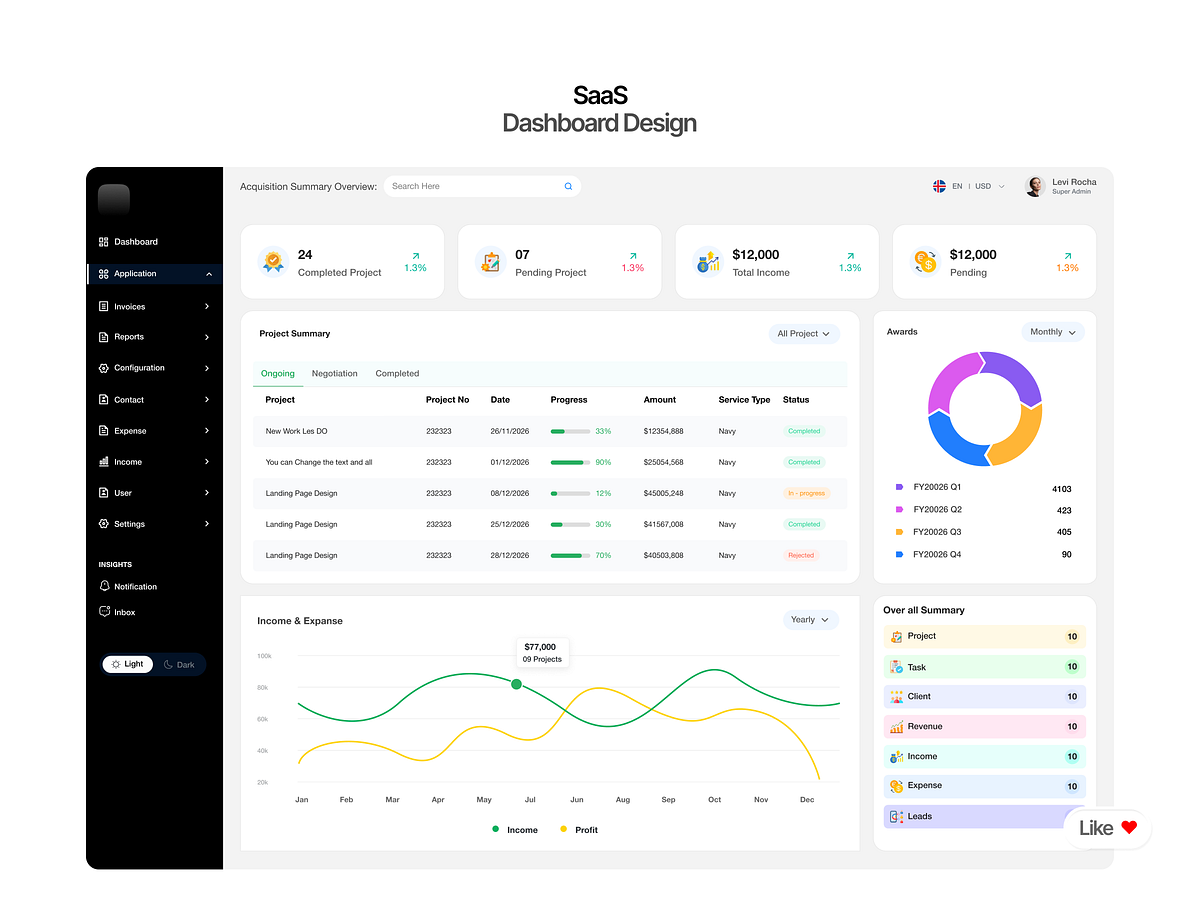Viewport: 1200px width, 900px height.
Task: Switch to Dark theme mode
Action: click(x=180, y=664)
